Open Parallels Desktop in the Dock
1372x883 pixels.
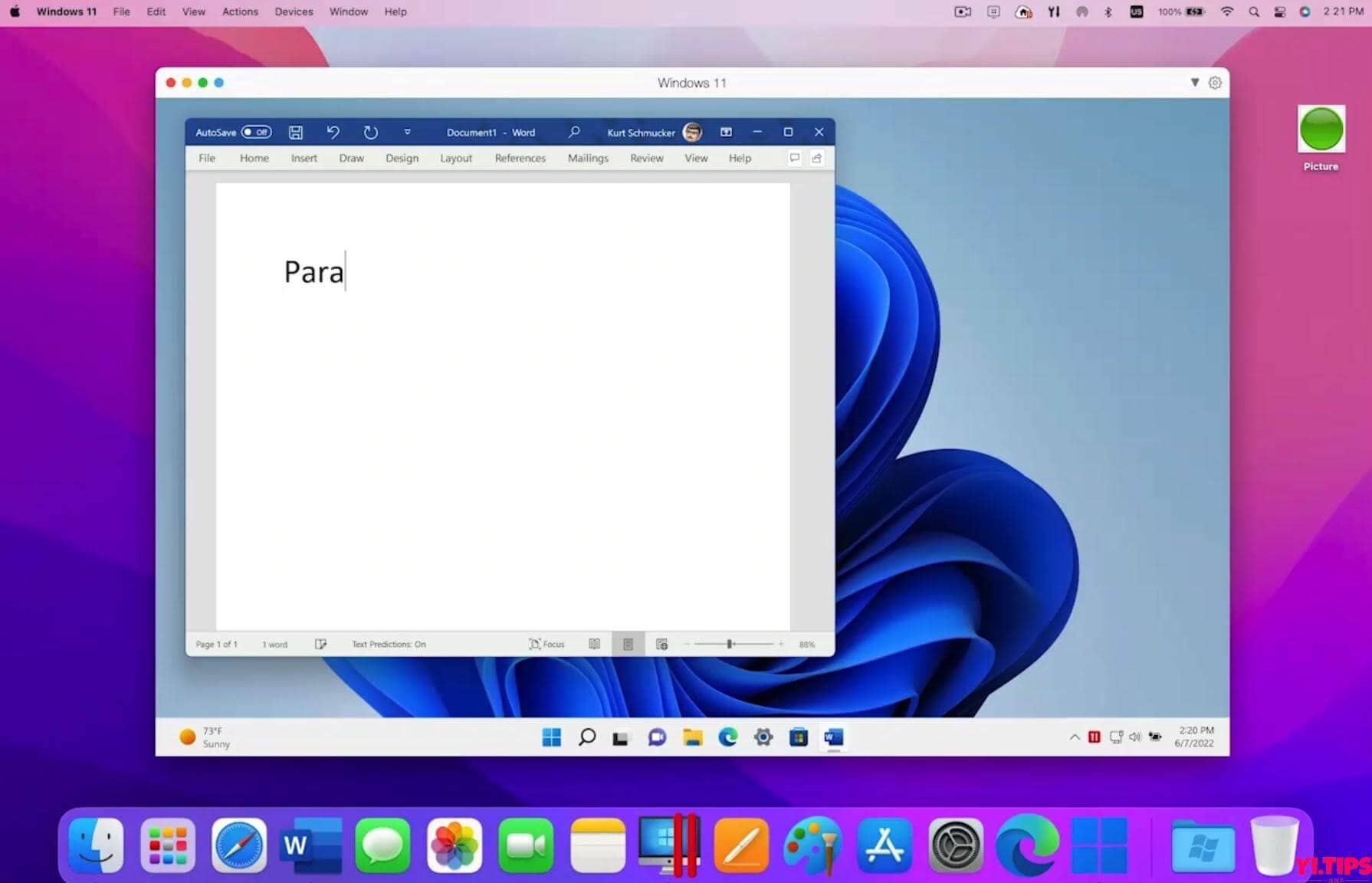[x=668, y=845]
